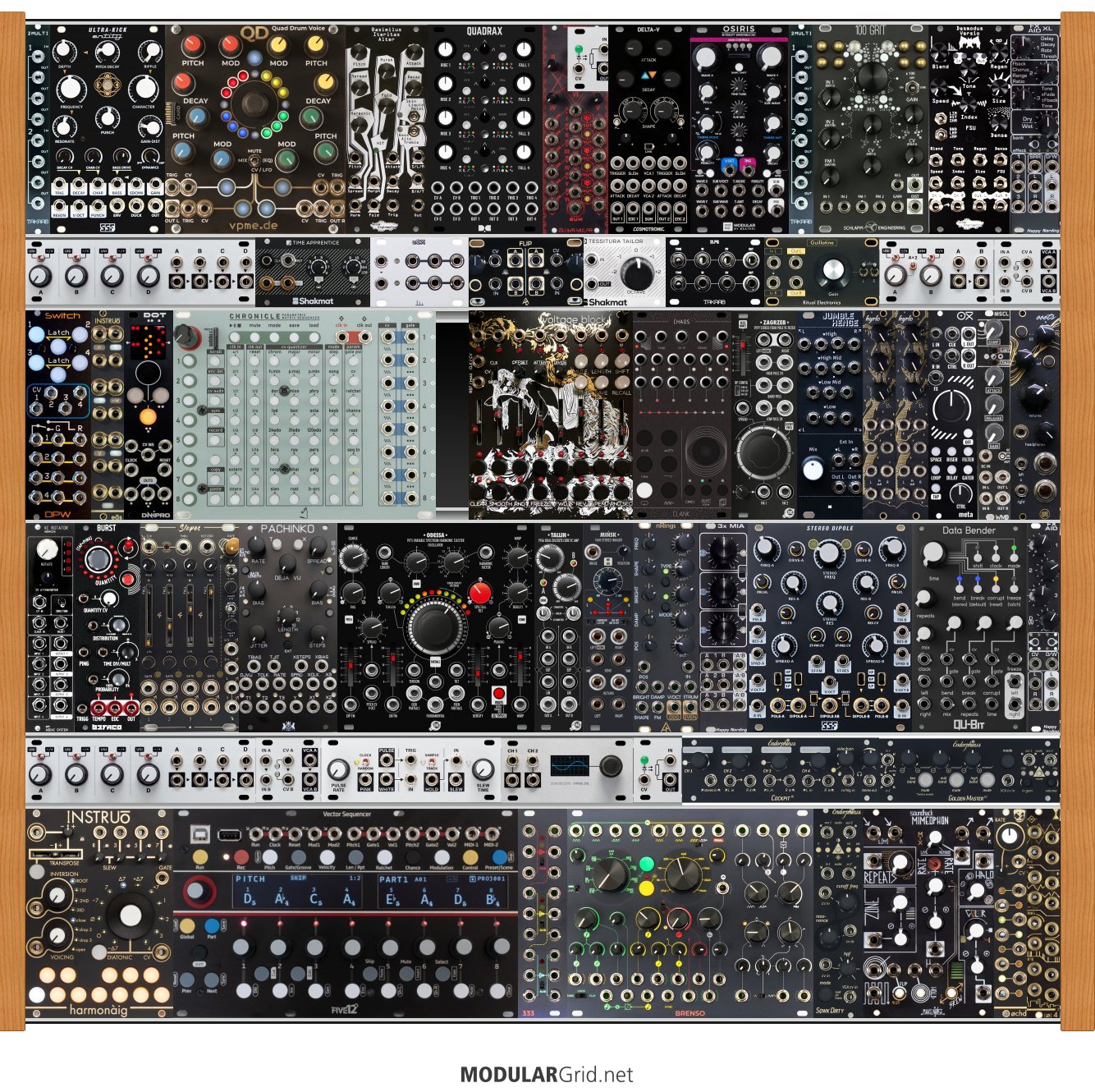Flip the MUTE/MIX switch on Quad Drum Voice
The height and width of the screenshot is (1092, 1095).
tap(254, 160)
